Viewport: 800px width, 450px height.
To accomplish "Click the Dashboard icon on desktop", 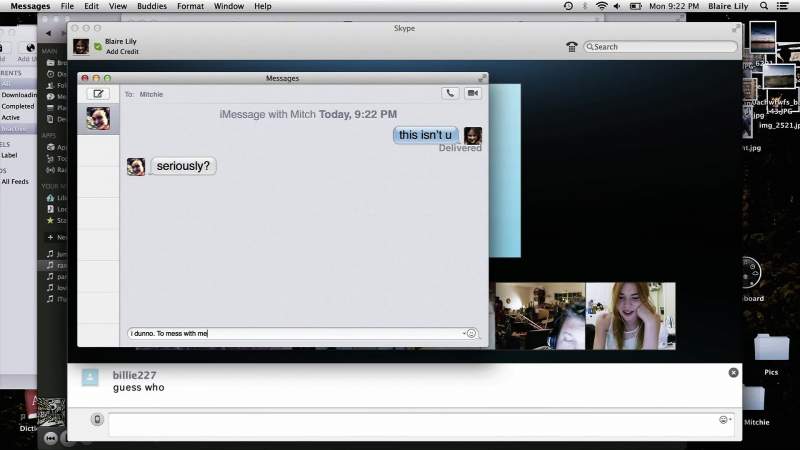I will tap(752, 272).
